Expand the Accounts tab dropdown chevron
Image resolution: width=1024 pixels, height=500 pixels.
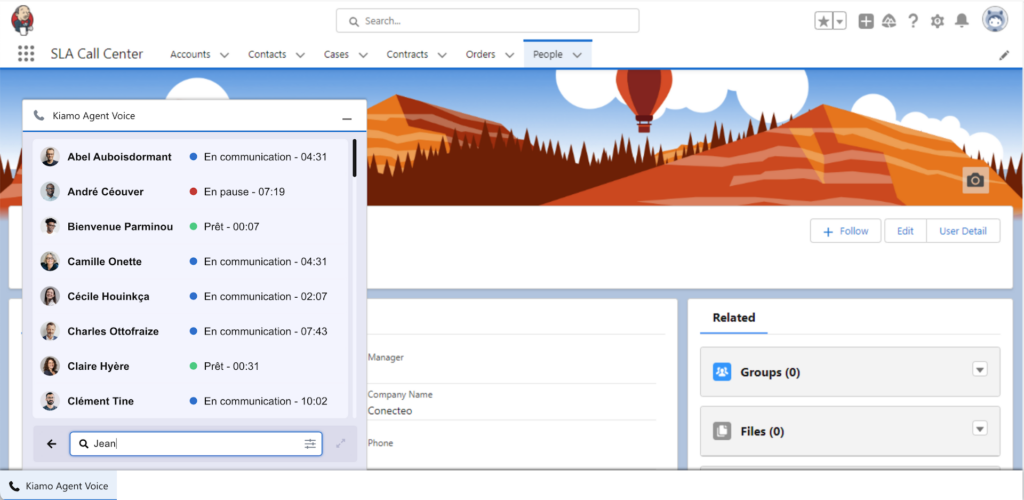coord(224,55)
